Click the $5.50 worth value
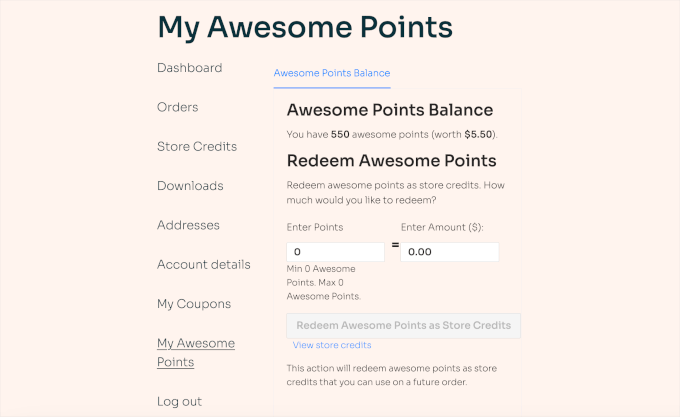The width and height of the screenshot is (680, 417). 479,134
